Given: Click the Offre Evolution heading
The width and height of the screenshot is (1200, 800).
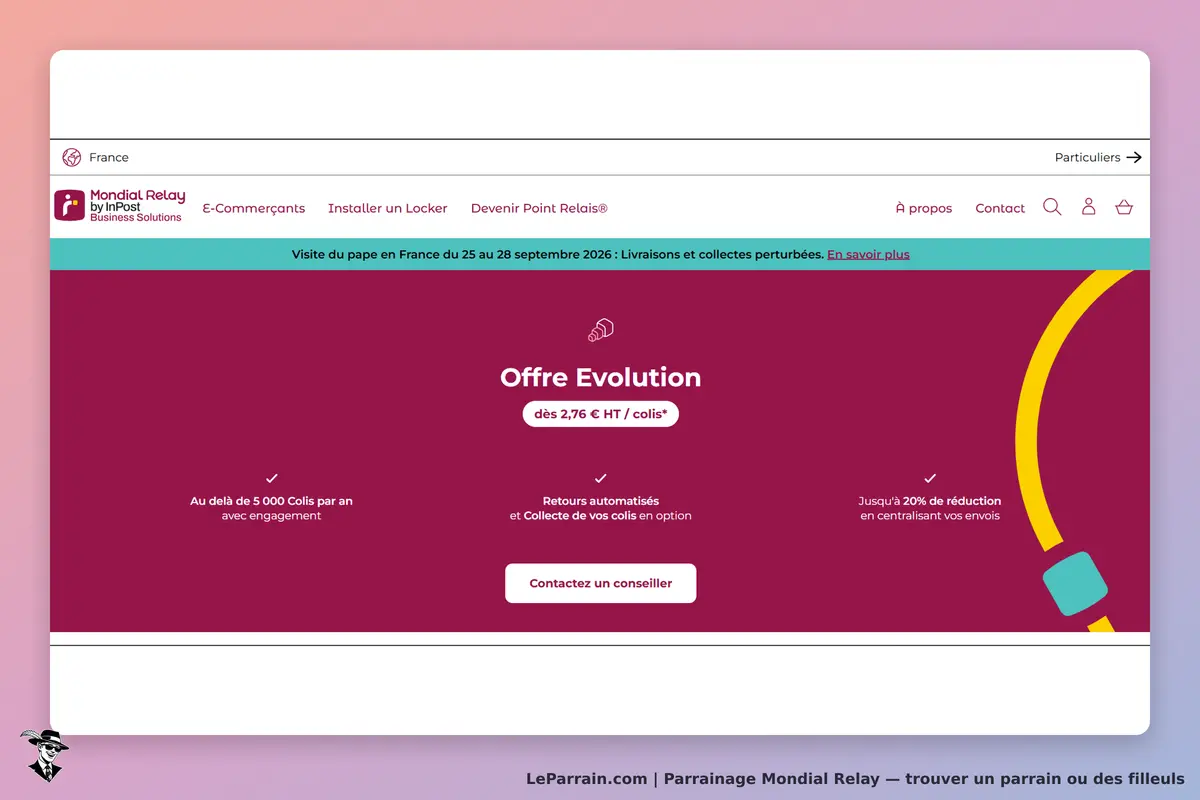Looking at the screenshot, I should click(x=600, y=377).
